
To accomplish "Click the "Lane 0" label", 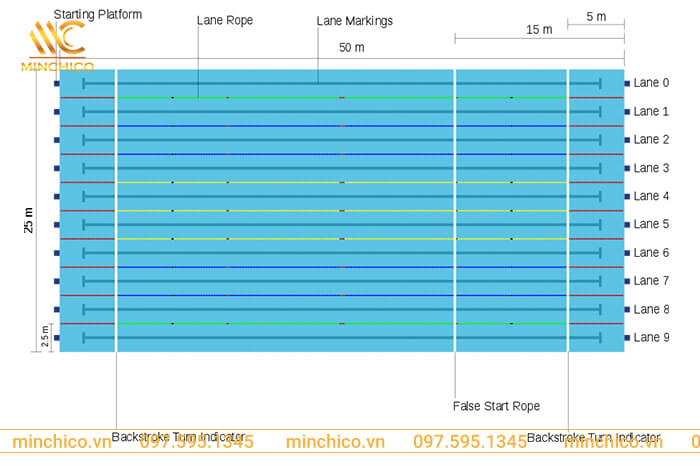I will pyautogui.click(x=651, y=84).
